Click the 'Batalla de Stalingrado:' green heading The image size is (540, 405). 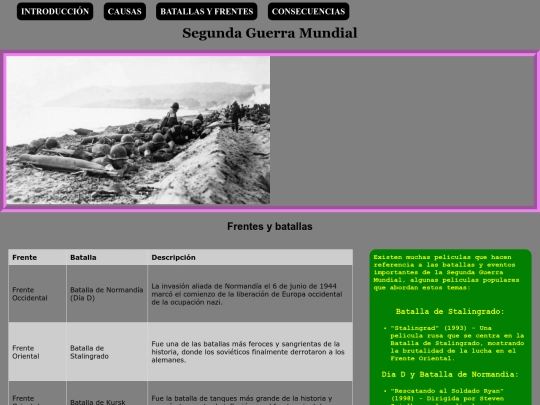(x=450, y=311)
